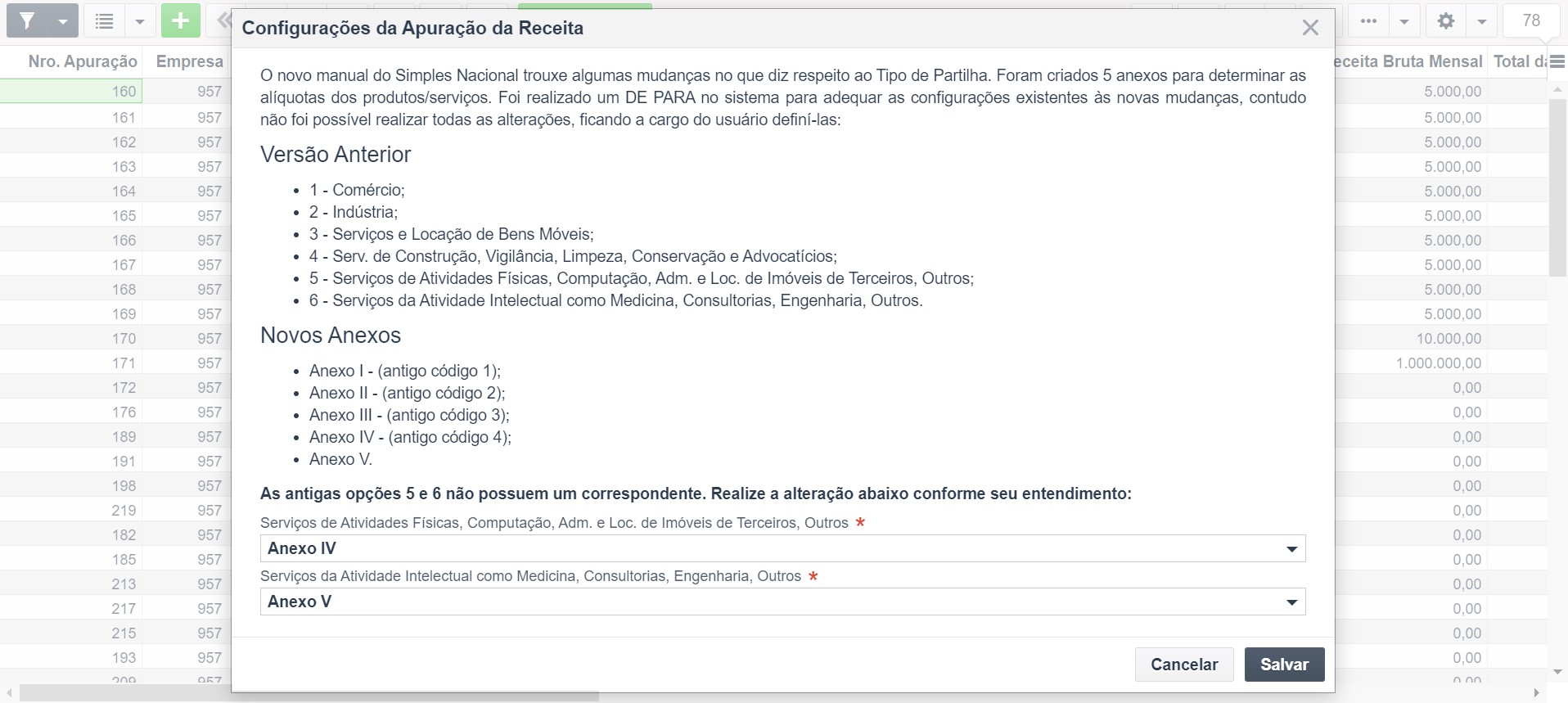Screen dimensions: 1568x703
Task: Open the Anexo V dropdown
Action: pyautogui.click(x=782, y=602)
